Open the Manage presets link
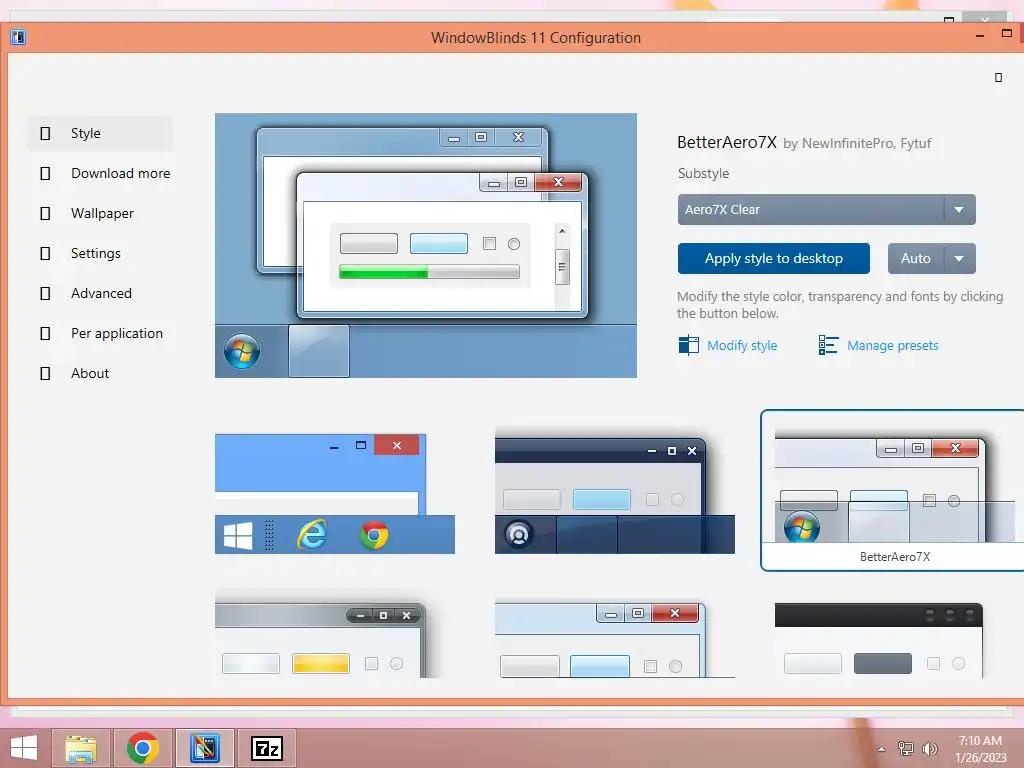Screen dimensions: 1024x768 tap(892, 345)
